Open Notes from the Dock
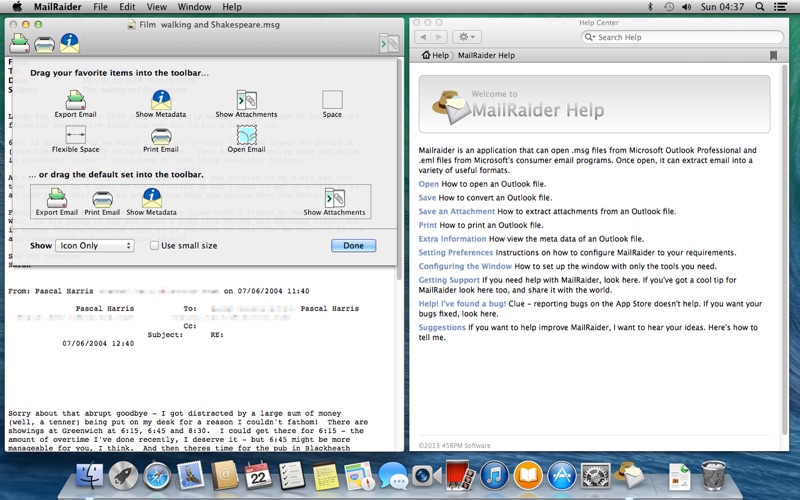 326,475
